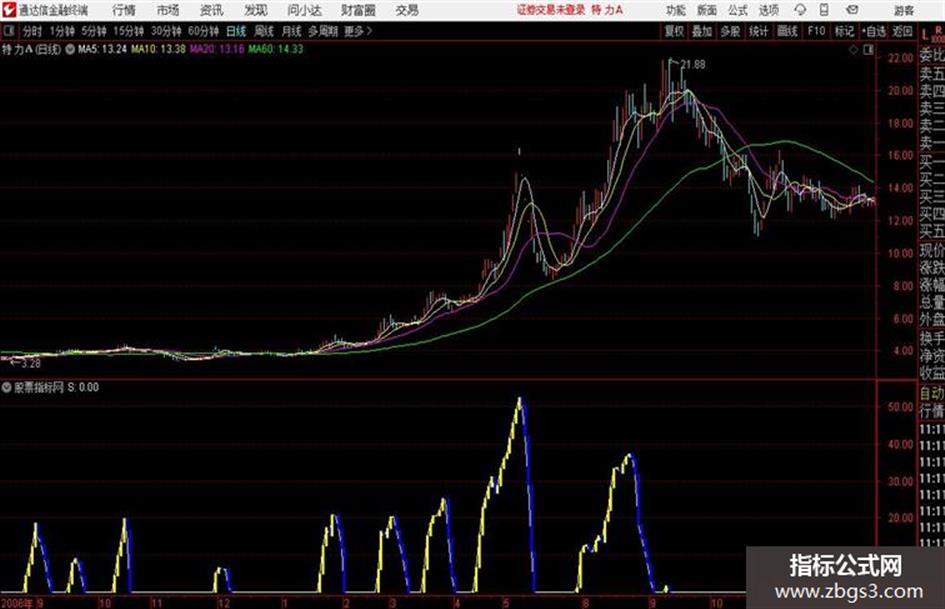Open the 市场 menu
The width and height of the screenshot is (945, 609).
coord(168,10)
